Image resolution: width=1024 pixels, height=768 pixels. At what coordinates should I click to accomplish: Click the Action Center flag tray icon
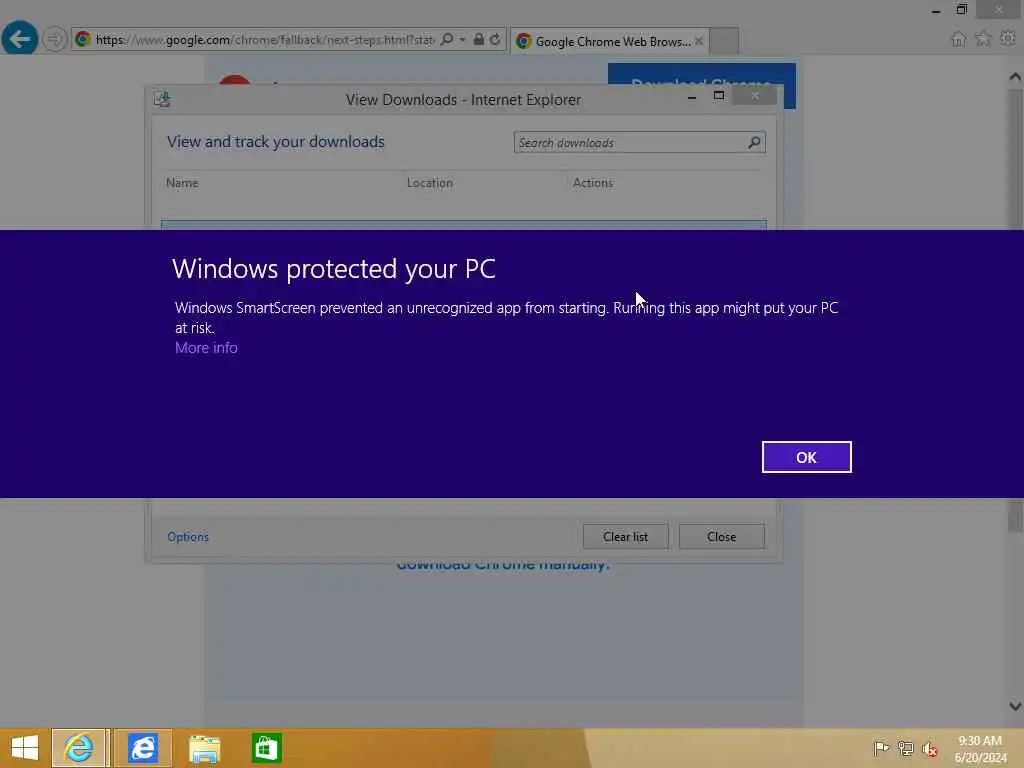881,748
